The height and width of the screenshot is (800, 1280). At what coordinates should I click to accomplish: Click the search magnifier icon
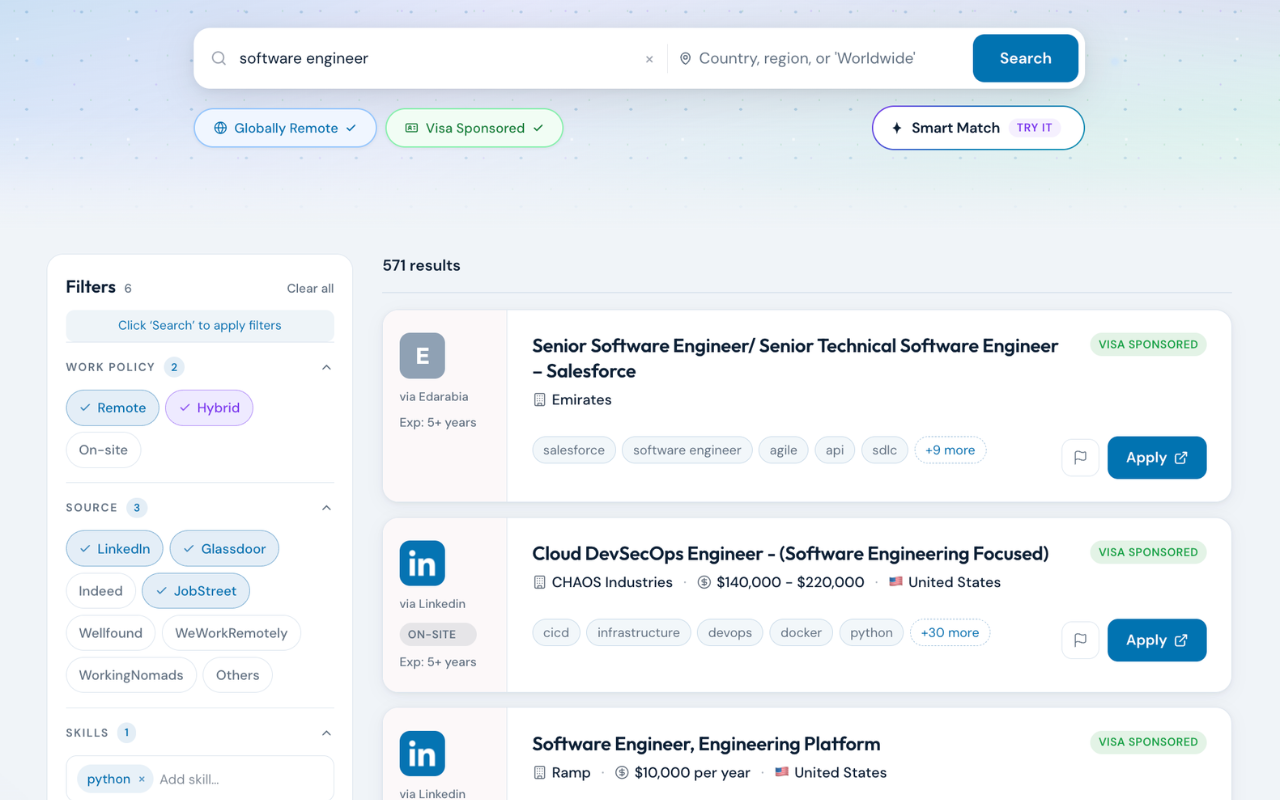[219, 58]
